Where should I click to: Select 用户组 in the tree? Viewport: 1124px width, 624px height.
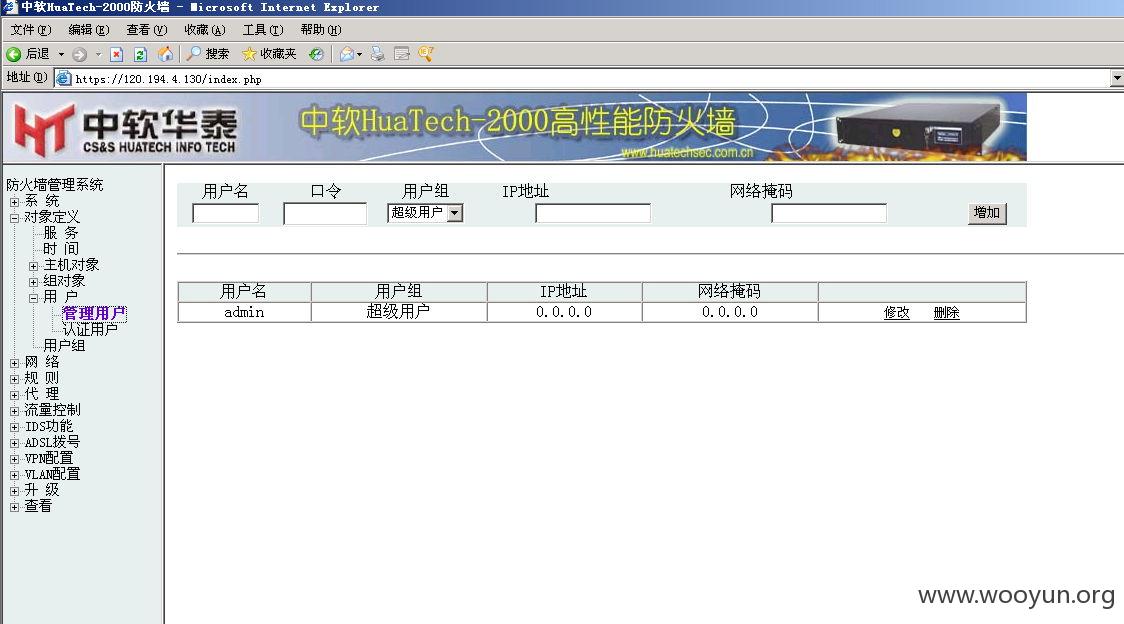click(65, 345)
